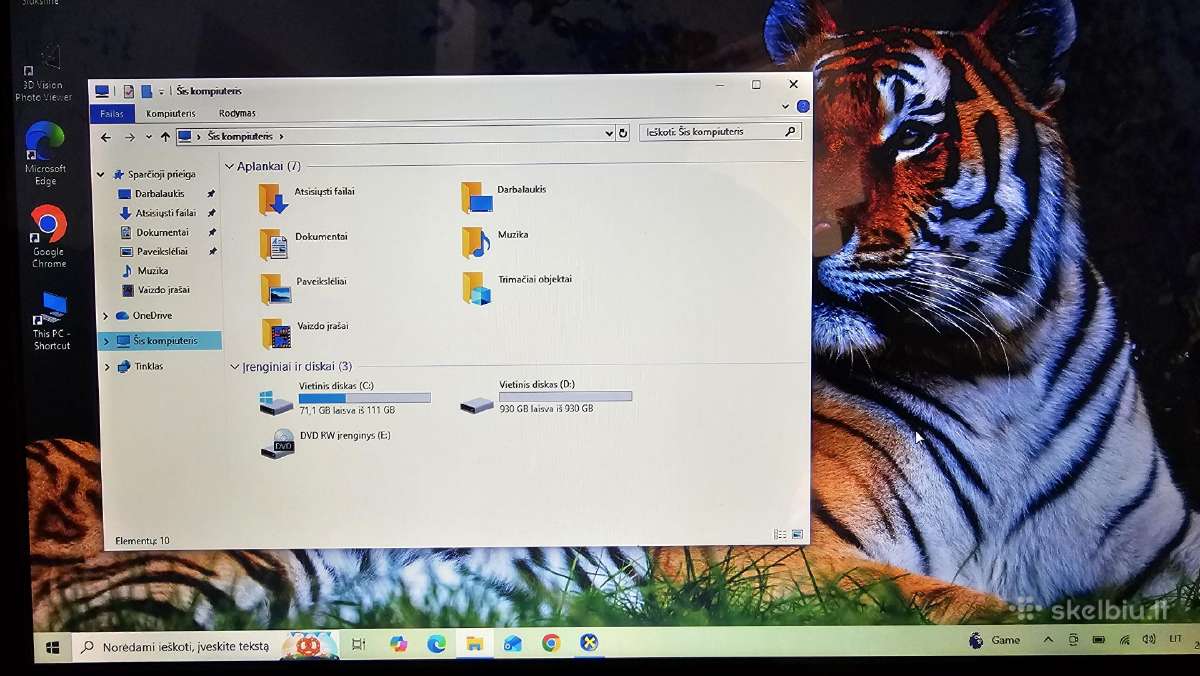Select the Trimačiai objektai folder icon
The image size is (1200, 676).
[x=477, y=288]
